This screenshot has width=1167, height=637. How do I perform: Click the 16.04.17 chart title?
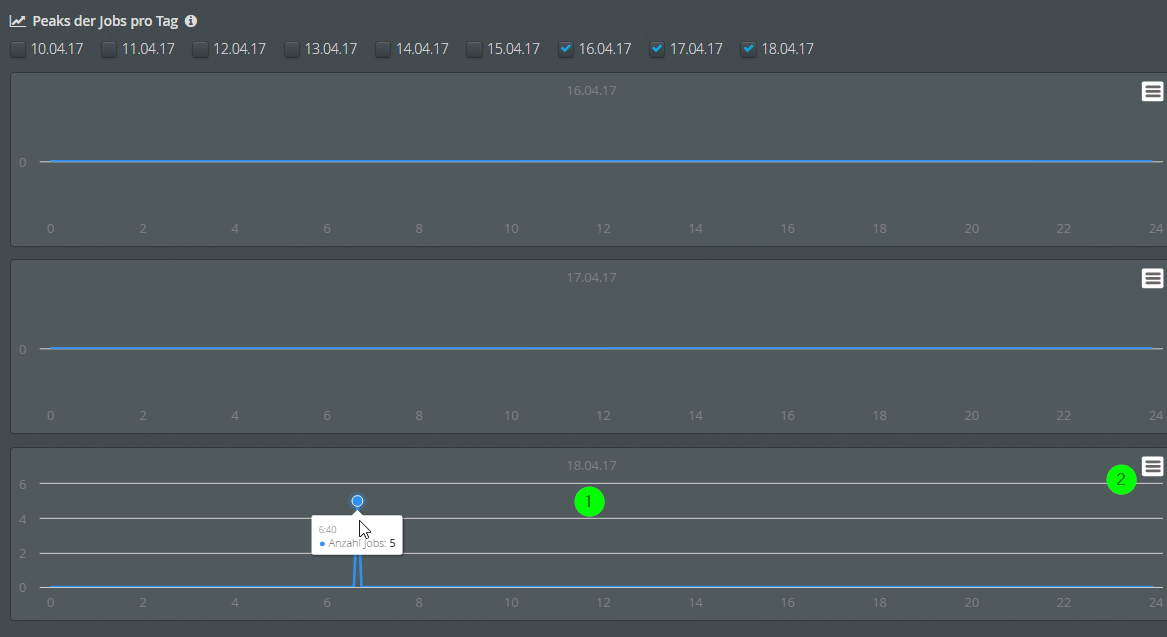tap(592, 91)
